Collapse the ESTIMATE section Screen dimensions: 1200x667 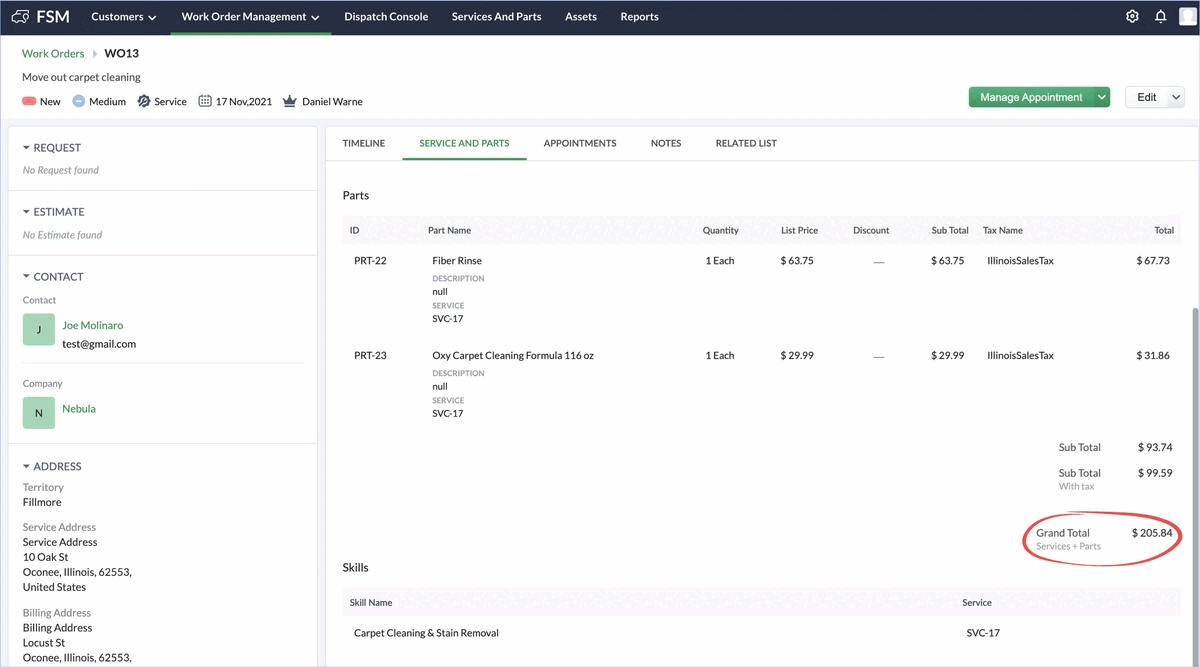tap(27, 212)
